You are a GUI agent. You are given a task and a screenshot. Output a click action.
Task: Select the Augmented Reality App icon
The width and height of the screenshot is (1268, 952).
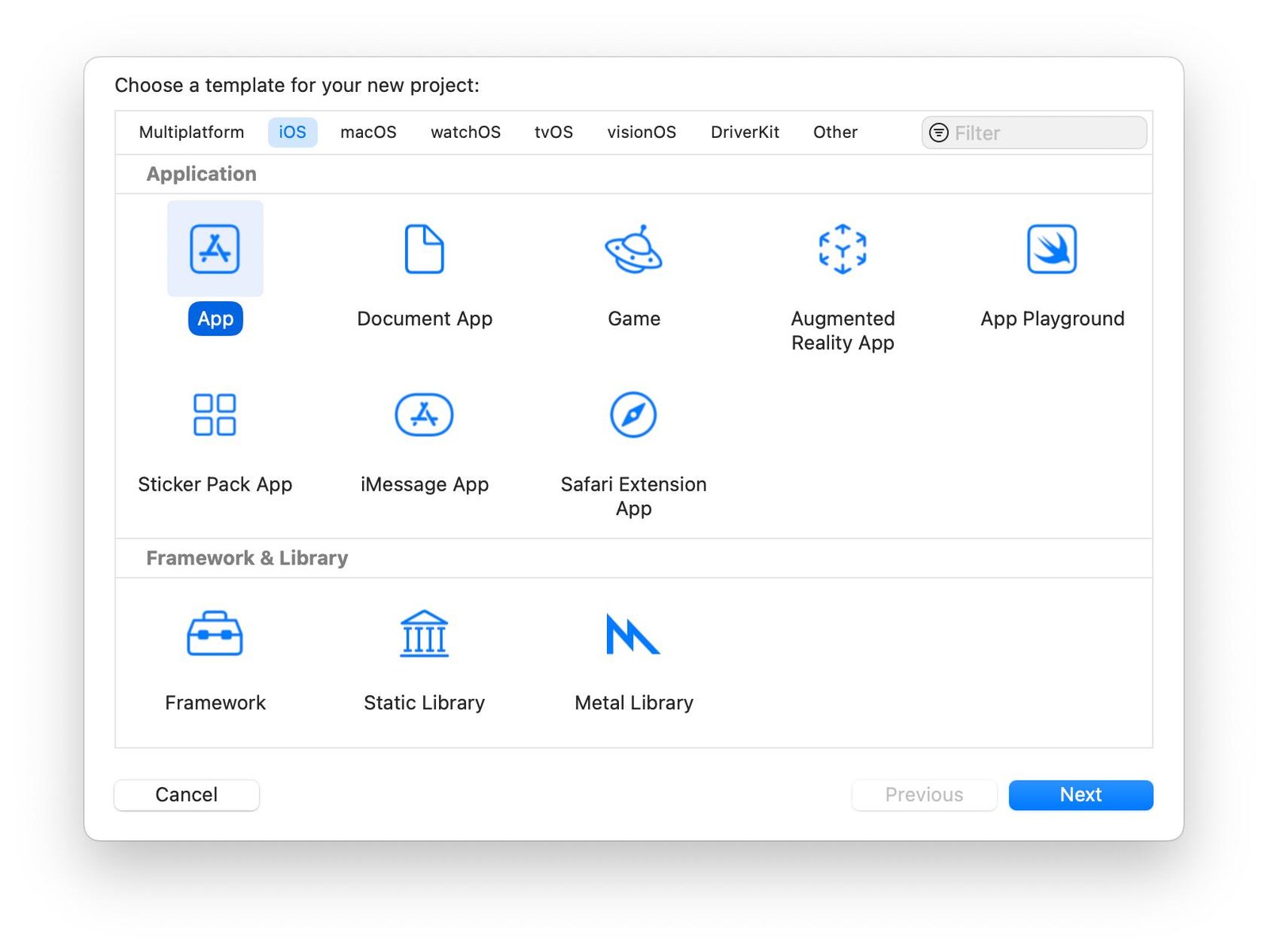tap(842, 249)
